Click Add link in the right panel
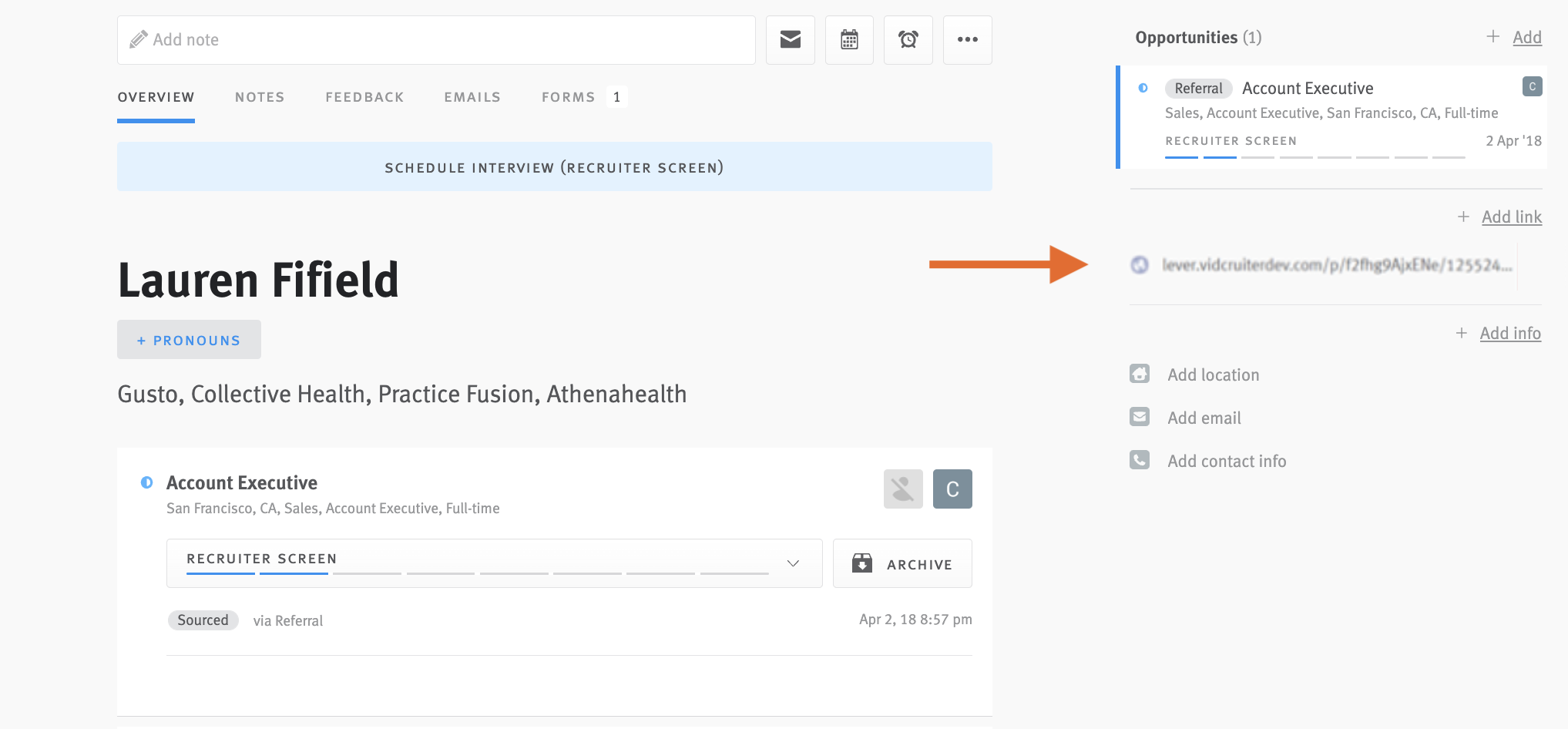Viewport: 1568px width, 729px height. (1511, 217)
